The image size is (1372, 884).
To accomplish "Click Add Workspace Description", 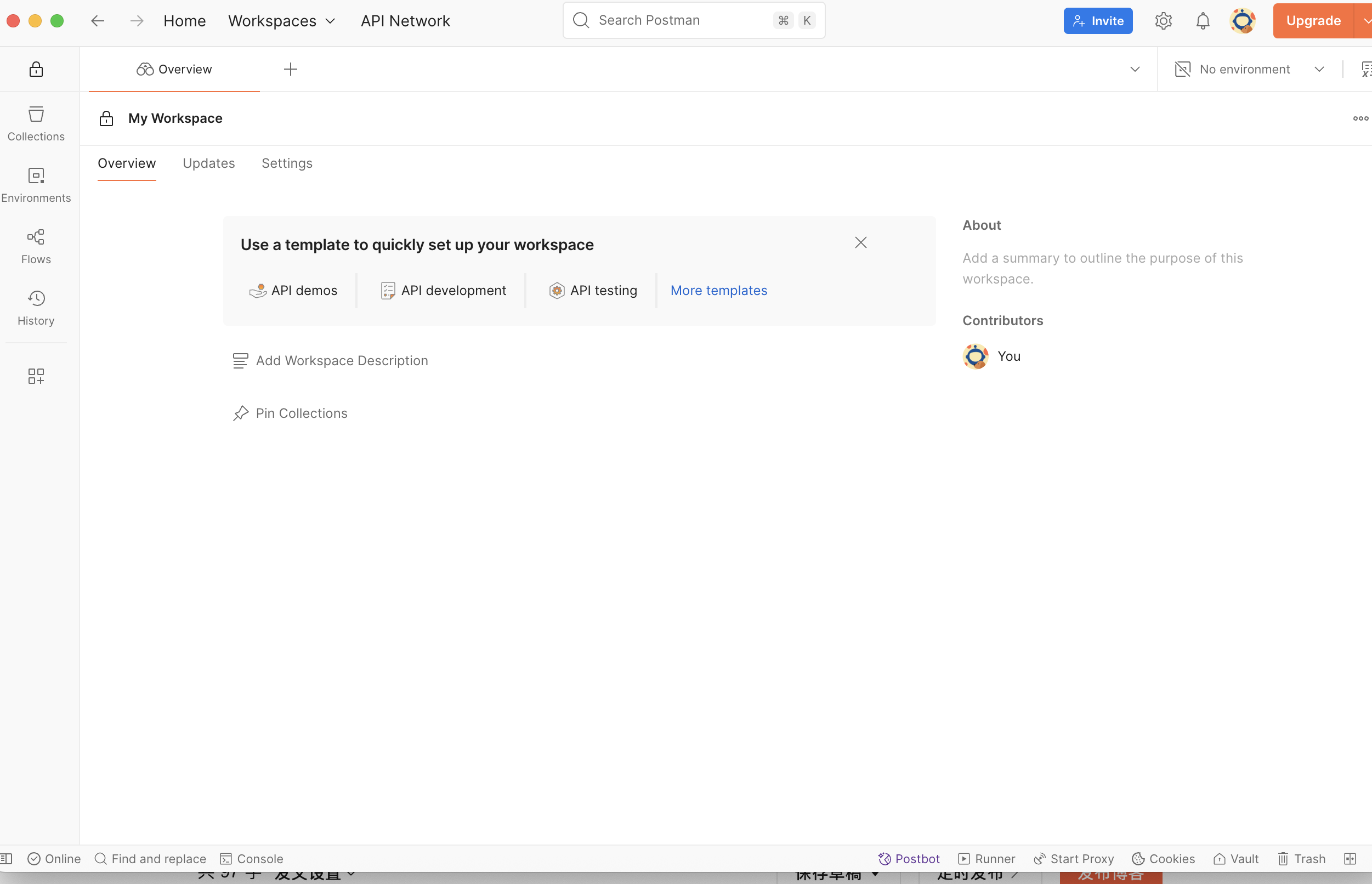I will click(x=330, y=360).
